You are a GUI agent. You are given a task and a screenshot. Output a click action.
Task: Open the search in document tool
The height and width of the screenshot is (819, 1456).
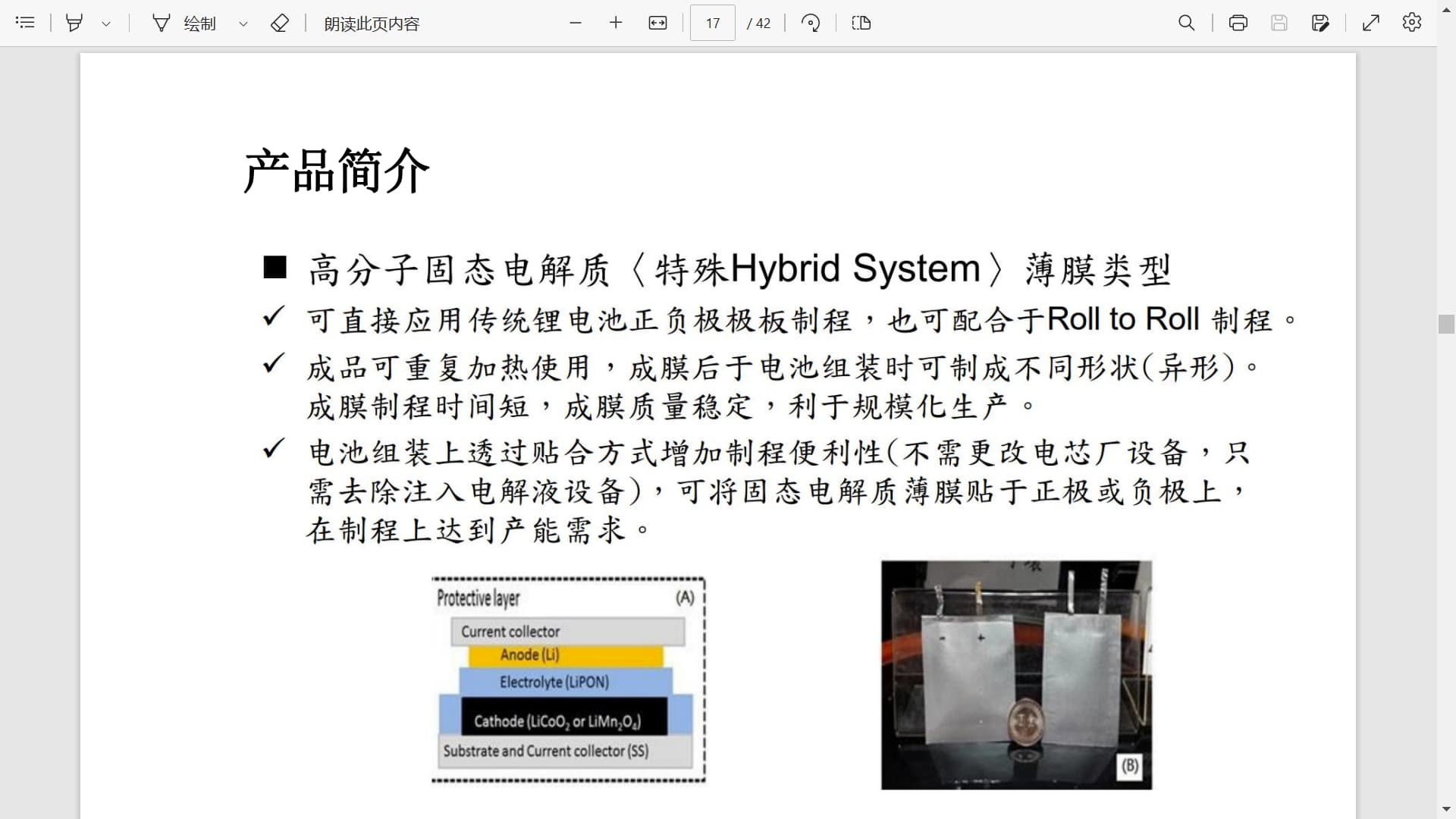(1187, 23)
